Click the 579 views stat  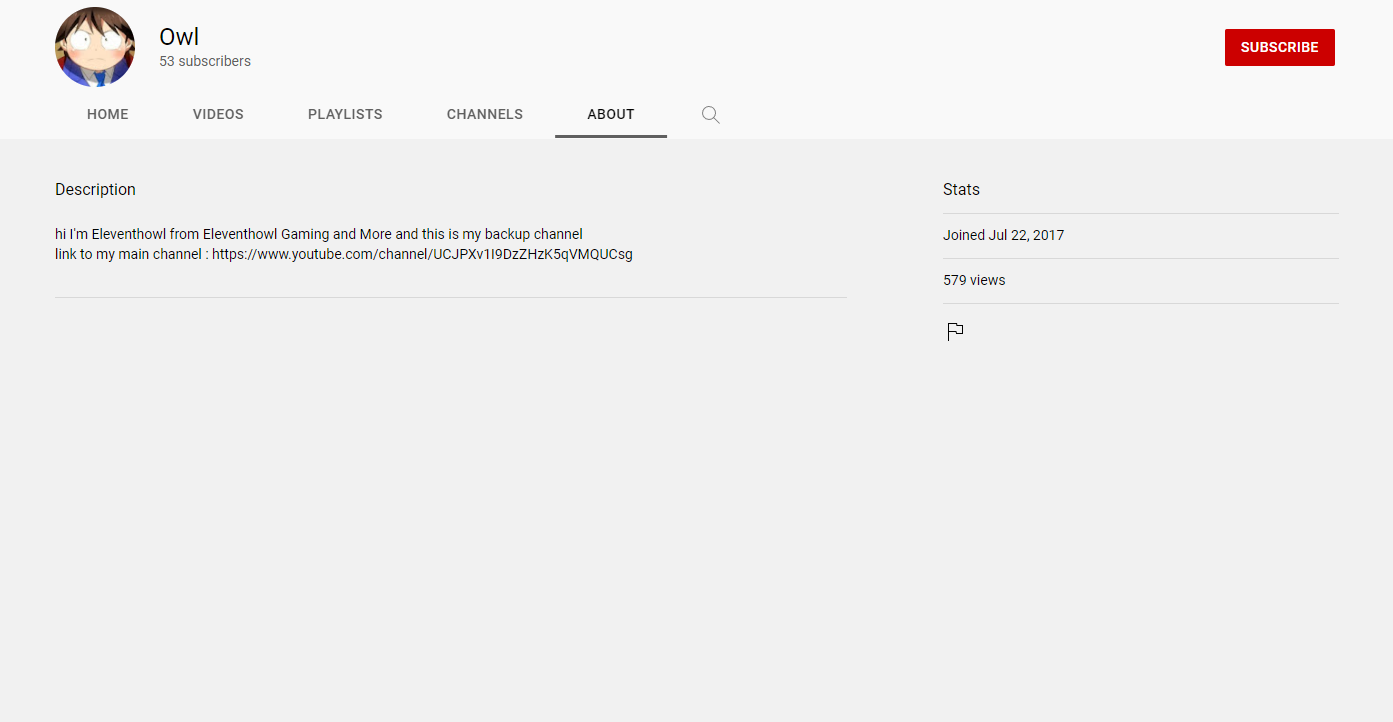[x=974, y=280]
